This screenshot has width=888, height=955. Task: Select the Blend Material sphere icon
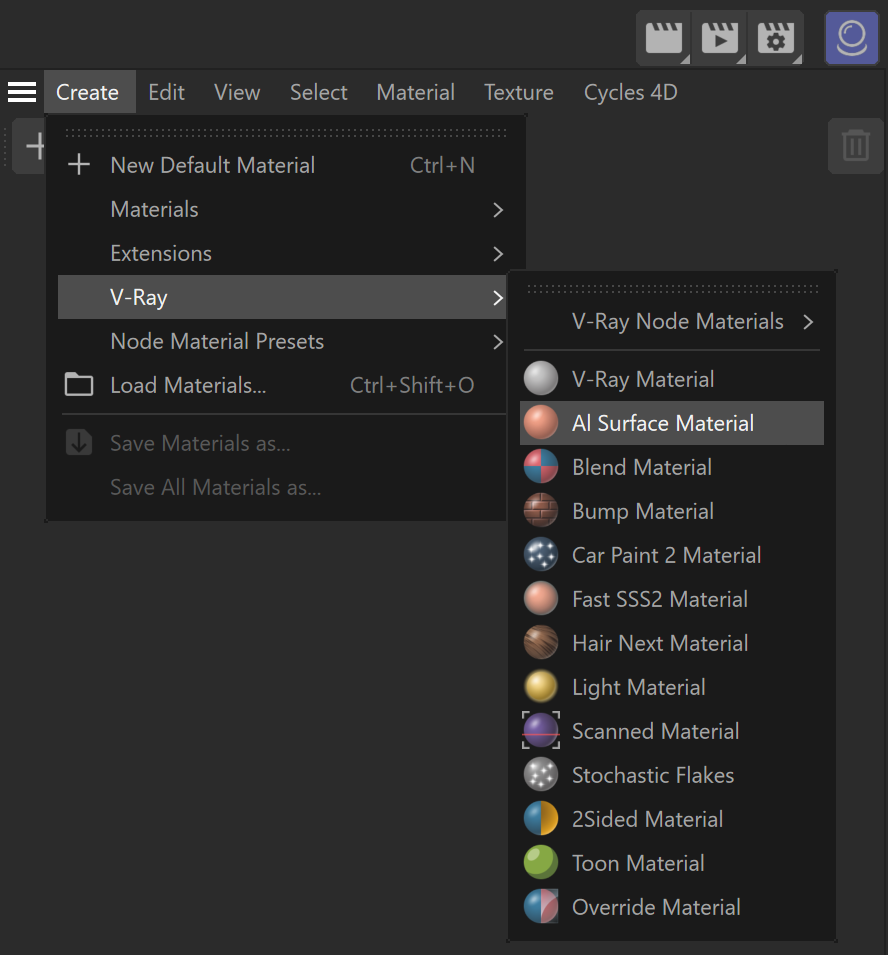[x=541, y=467]
